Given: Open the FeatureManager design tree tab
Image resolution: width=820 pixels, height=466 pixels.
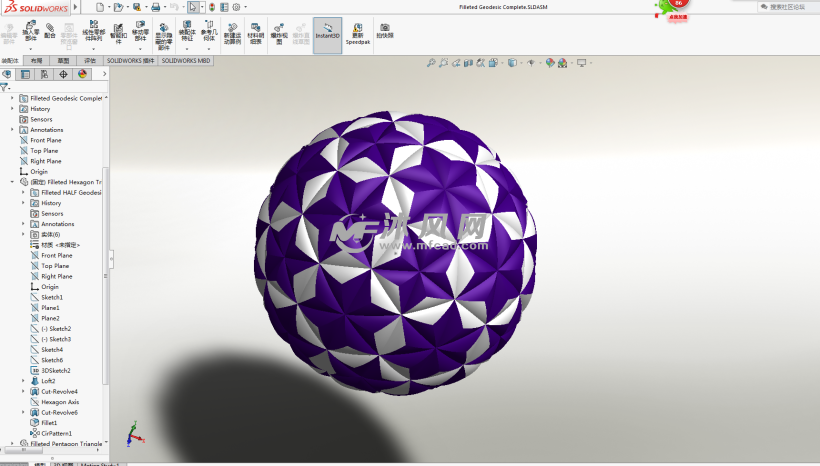Looking at the screenshot, I should 7,74.
